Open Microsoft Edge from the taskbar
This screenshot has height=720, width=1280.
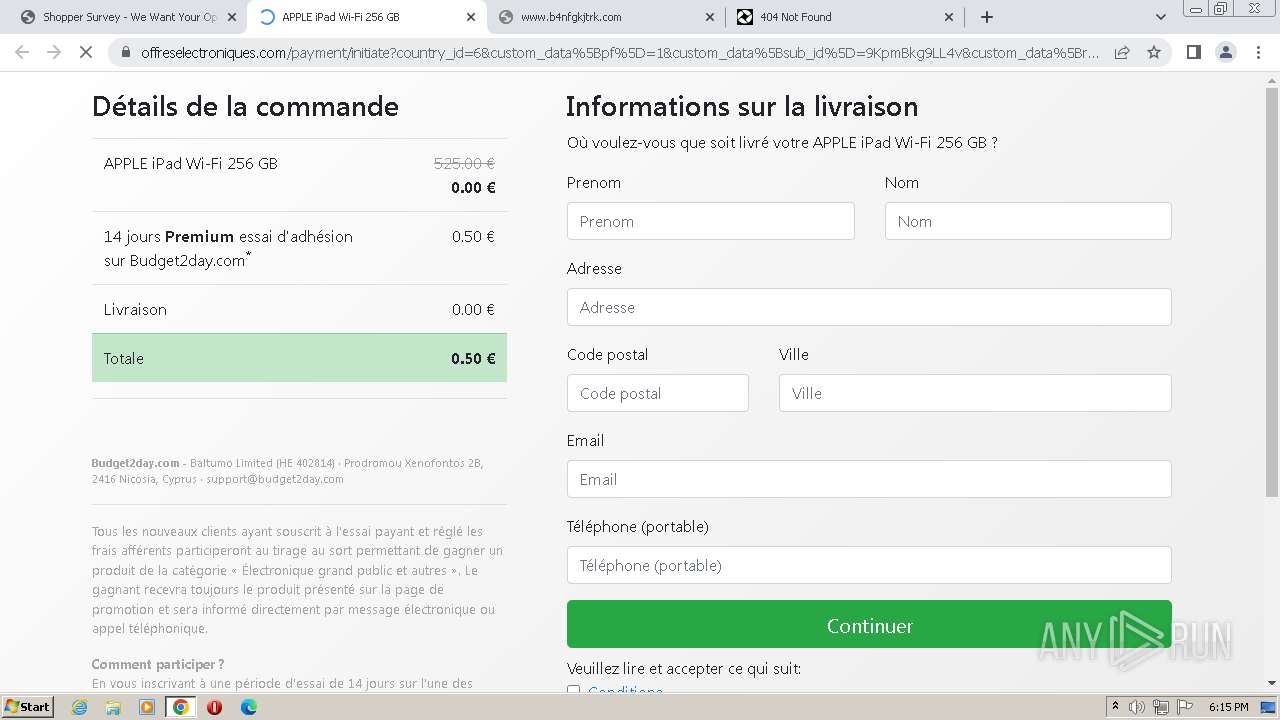[248, 707]
